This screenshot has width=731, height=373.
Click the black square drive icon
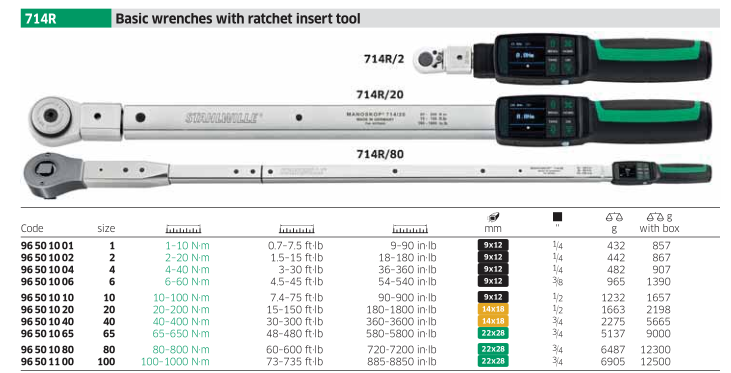pos(557,217)
